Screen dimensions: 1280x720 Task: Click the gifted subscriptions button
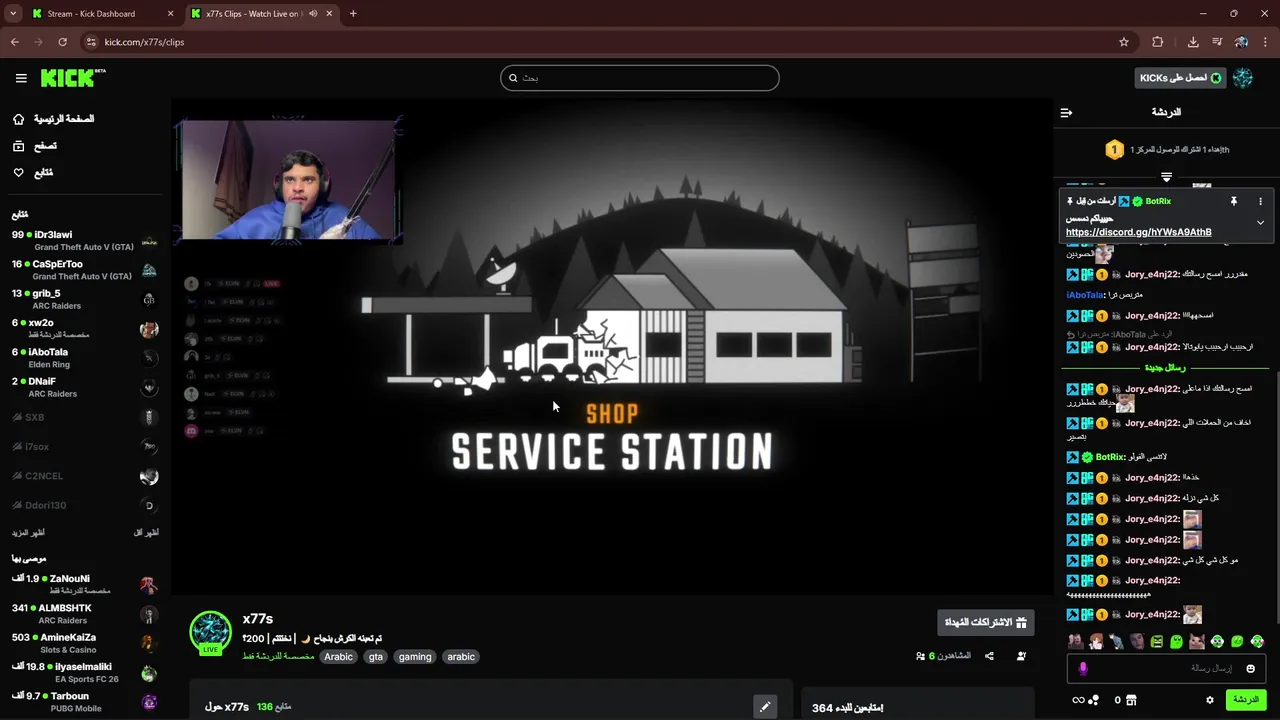coord(986,622)
